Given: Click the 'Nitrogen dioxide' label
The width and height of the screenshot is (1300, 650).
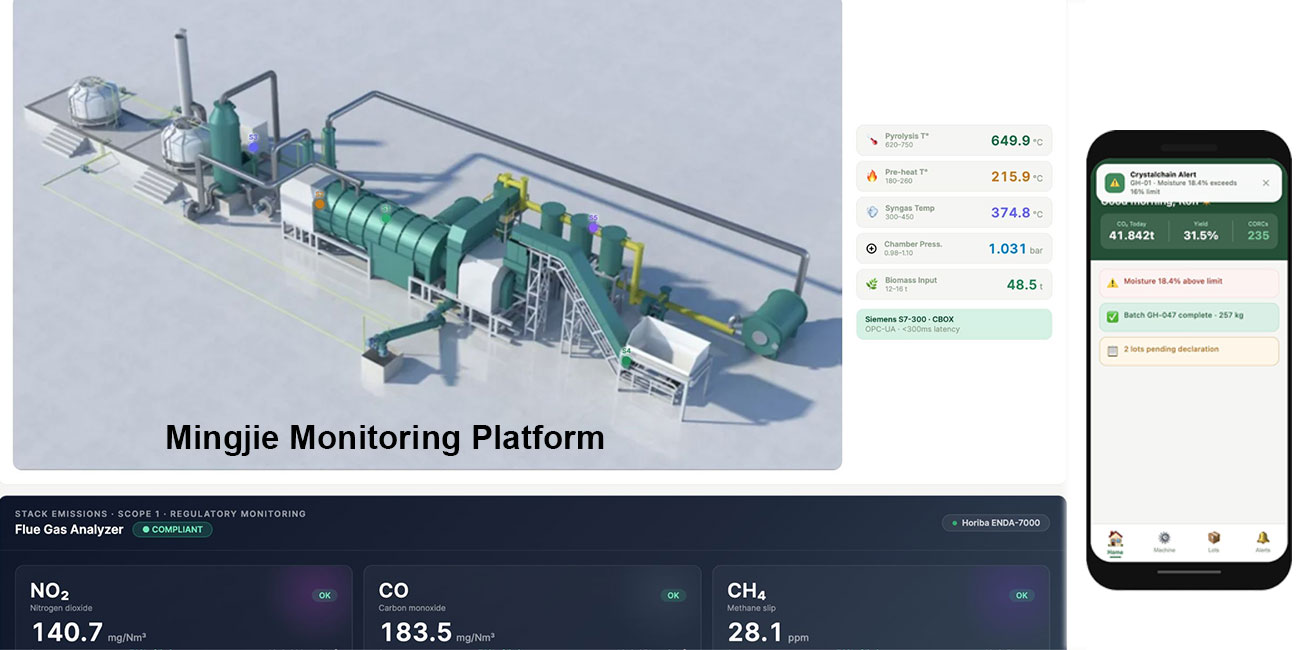Looking at the screenshot, I should pyautogui.click(x=61, y=608).
